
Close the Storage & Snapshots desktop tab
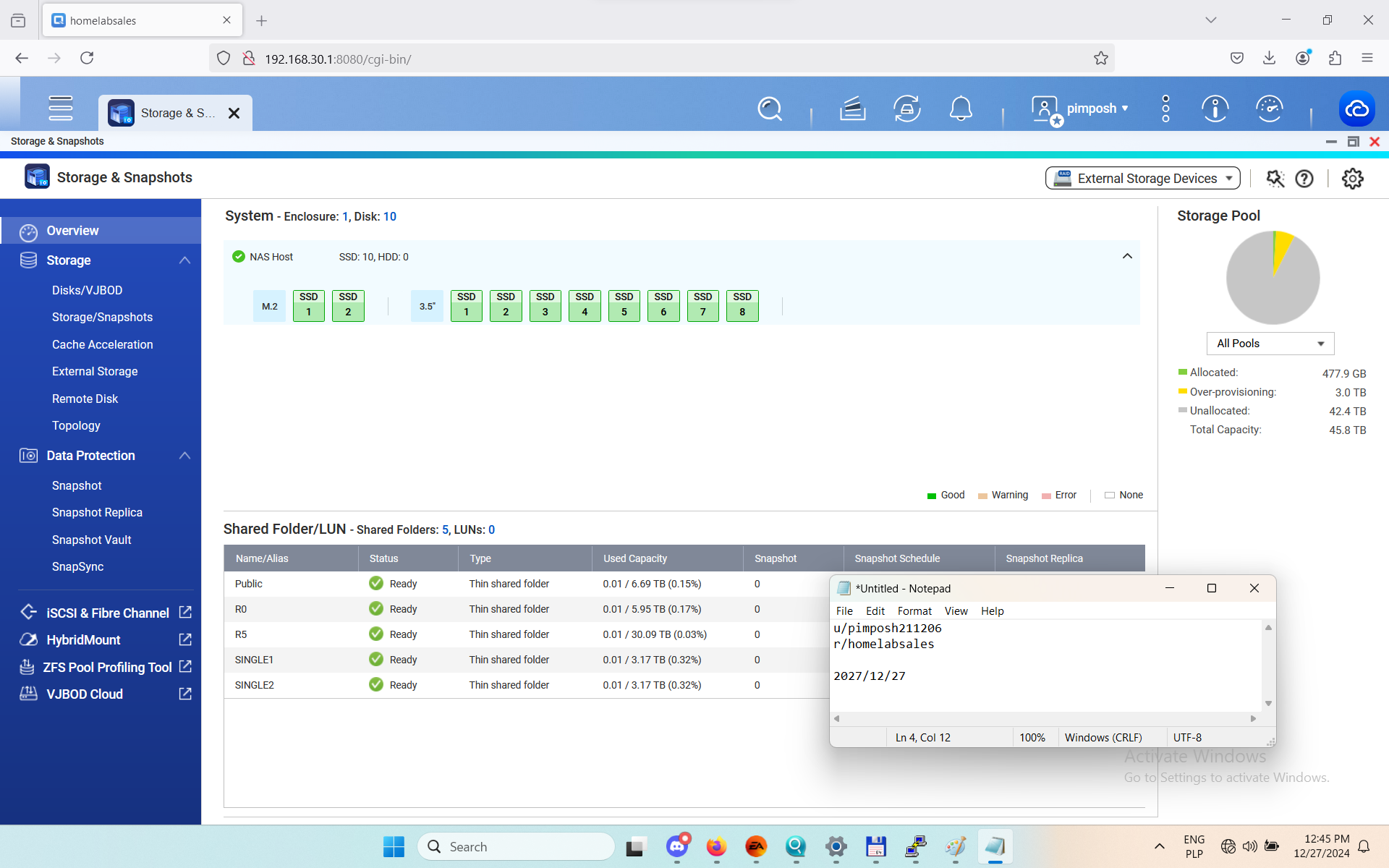pos(234,113)
